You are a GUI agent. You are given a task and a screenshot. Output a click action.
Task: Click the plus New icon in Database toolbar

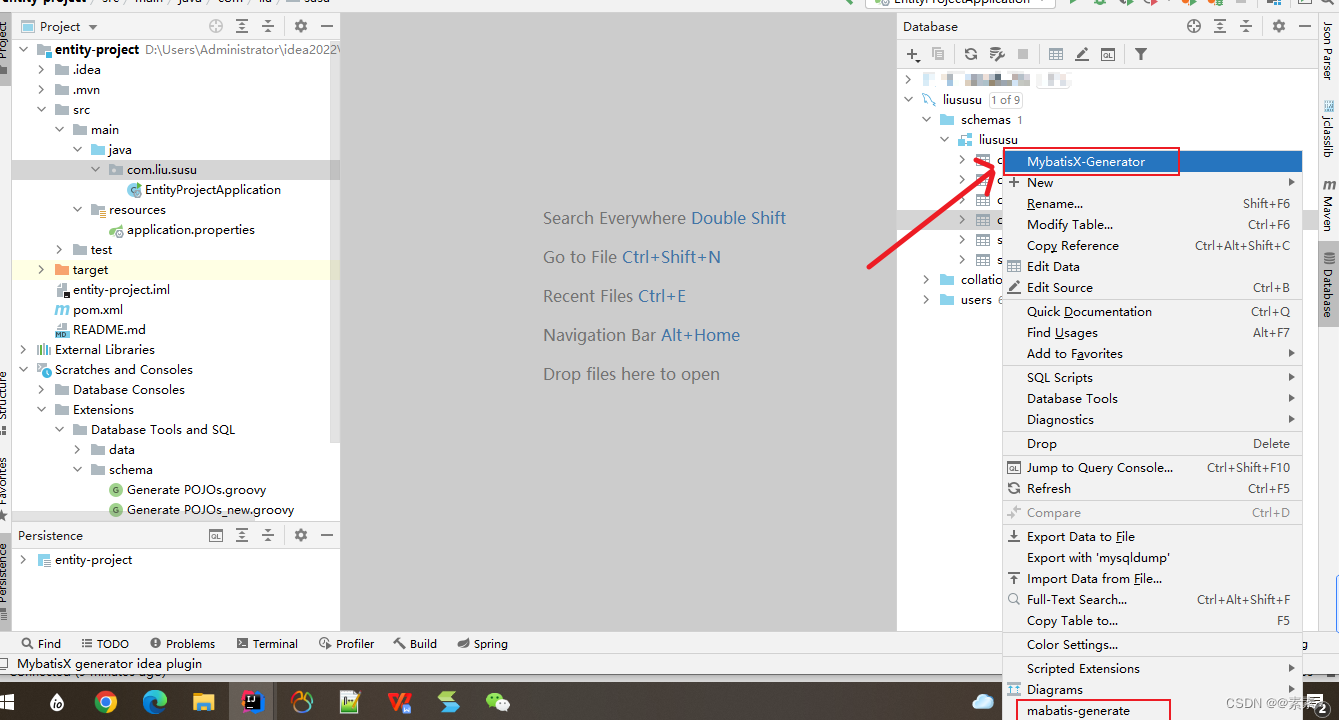pyautogui.click(x=913, y=55)
